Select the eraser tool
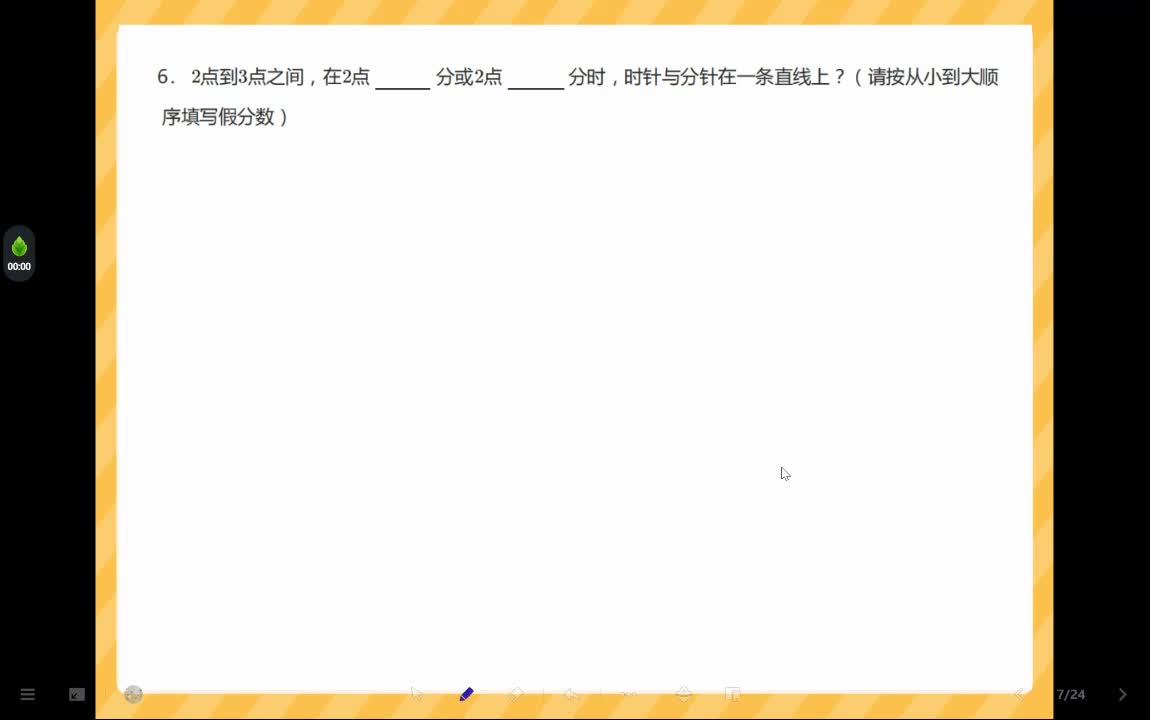Viewport: 1150px width, 720px height. [x=516, y=694]
